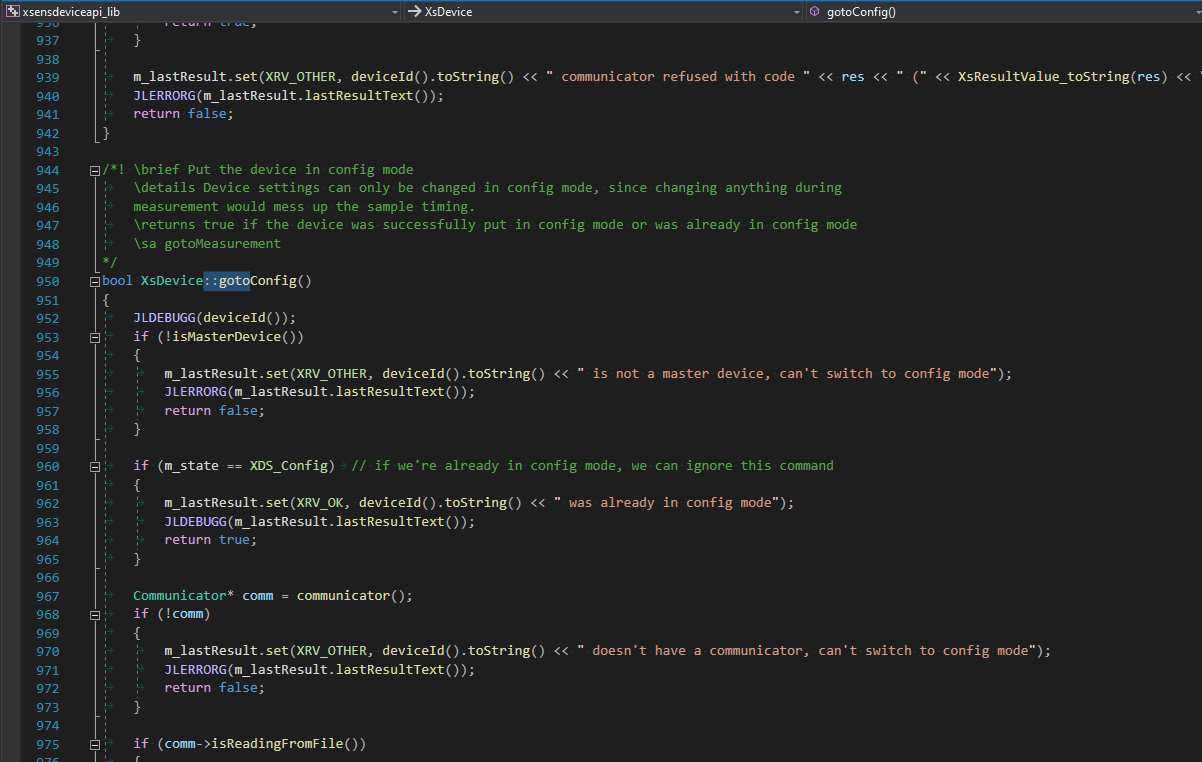The height and width of the screenshot is (762, 1202).
Task: Collapse the XsDevice::gotoConfig function body
Action: [95, 281]
